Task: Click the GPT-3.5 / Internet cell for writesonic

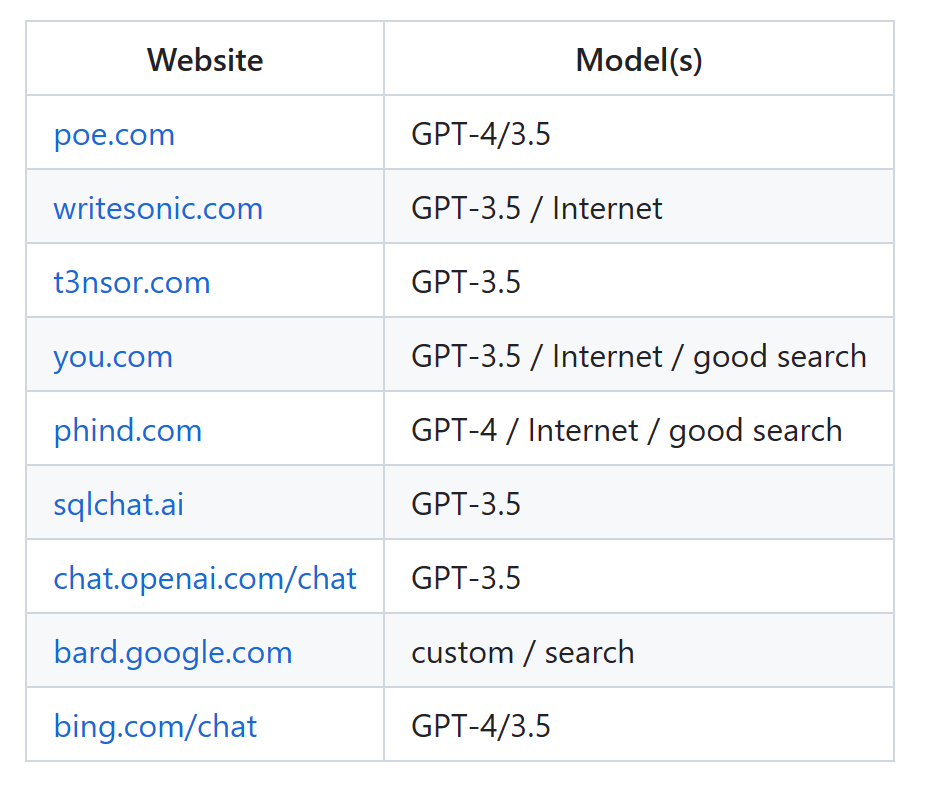Action: coord(639,207)
